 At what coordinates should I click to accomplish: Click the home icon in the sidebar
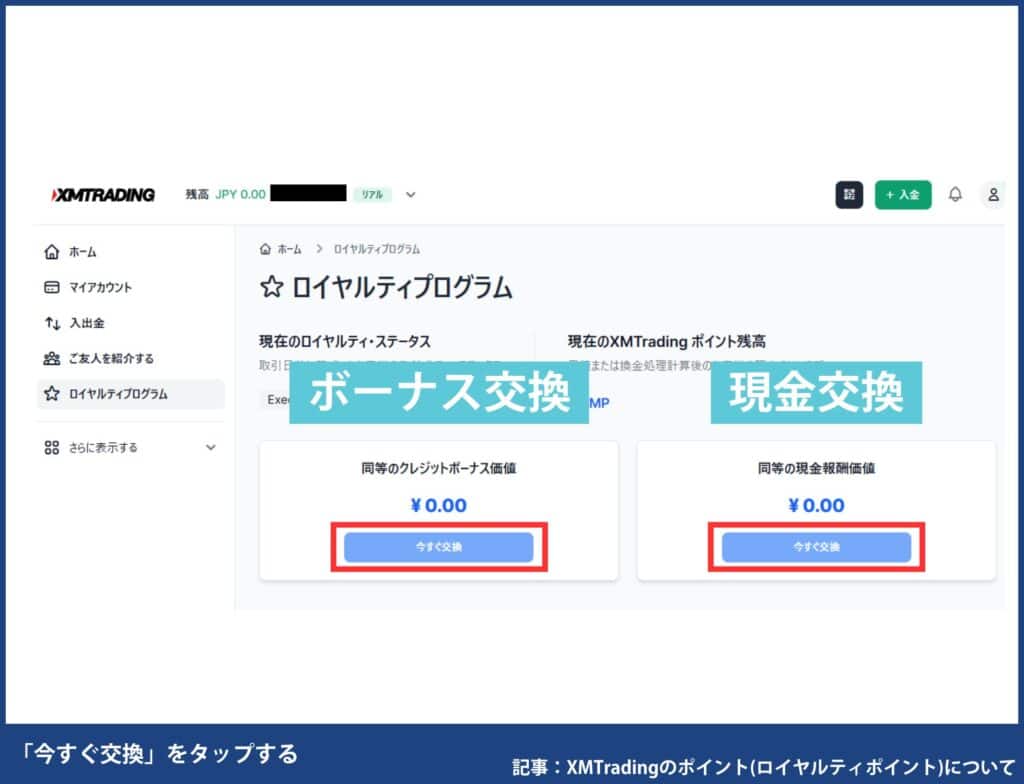pyautogui.click(x=52, y=252)
